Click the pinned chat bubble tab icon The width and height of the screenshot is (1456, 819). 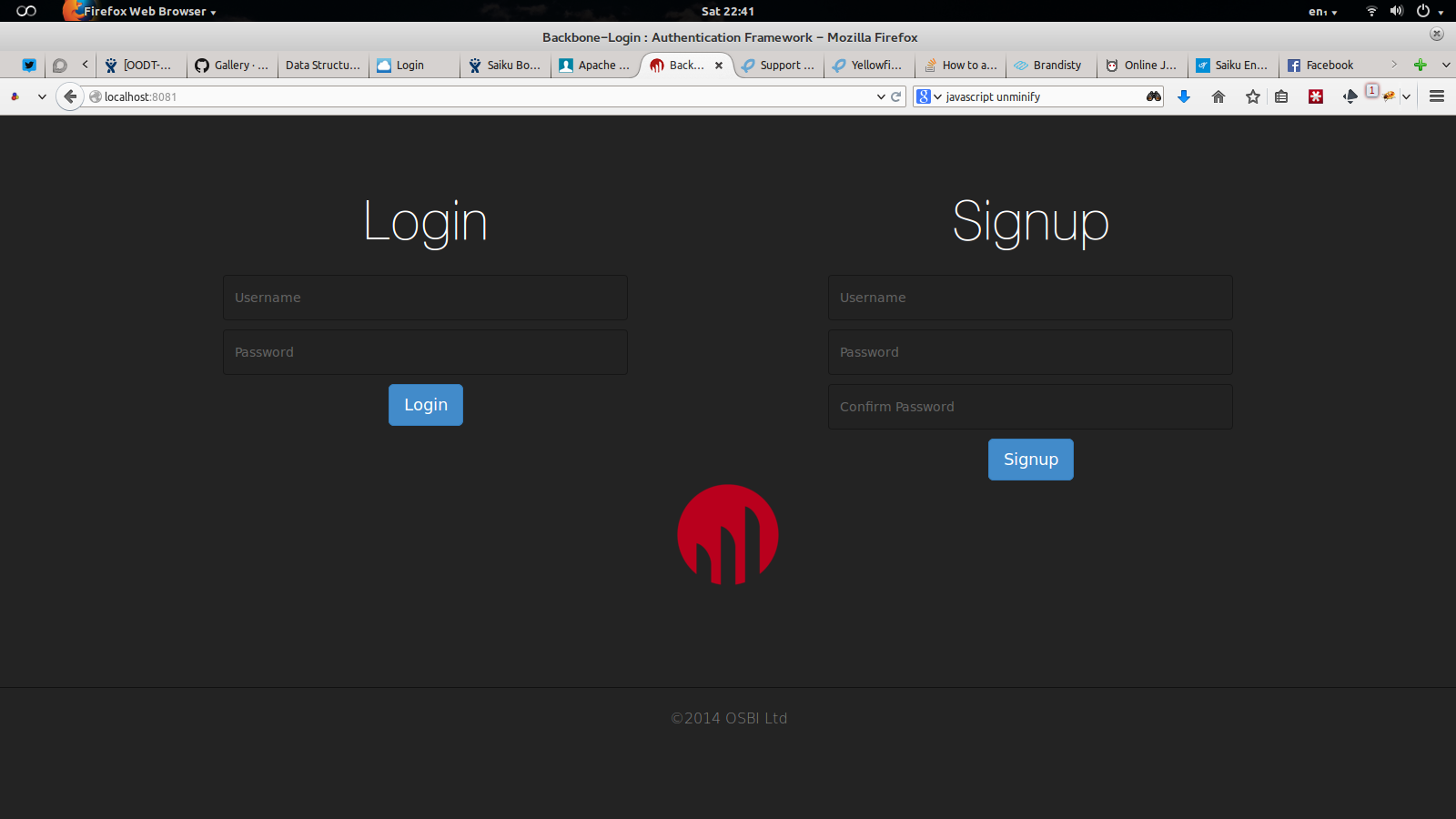coord(60,66)
